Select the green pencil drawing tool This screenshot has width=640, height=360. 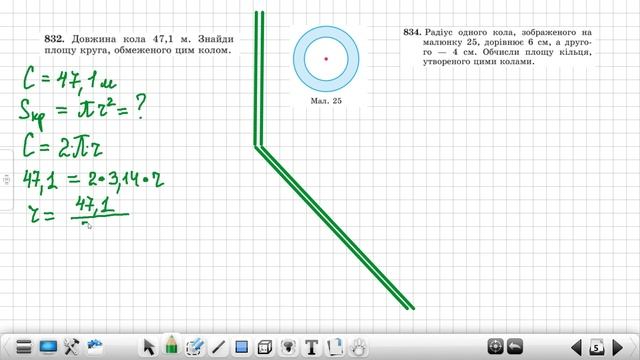(x=171, y=345)
